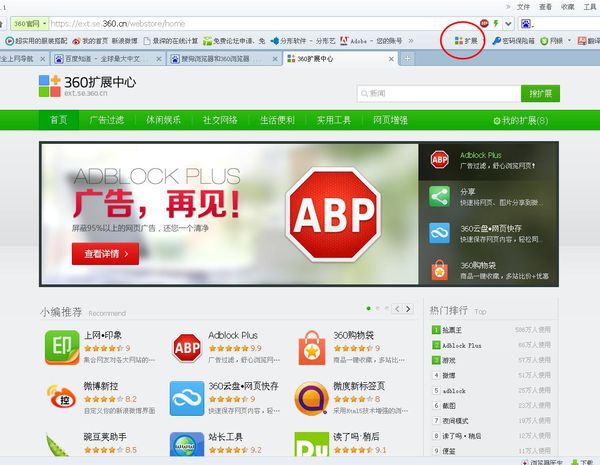This screenshot has width=600, height=465.
Task: Open the Adblock Plus recommended extension icon
Action: pyautogui.click(x=187, y=348)
